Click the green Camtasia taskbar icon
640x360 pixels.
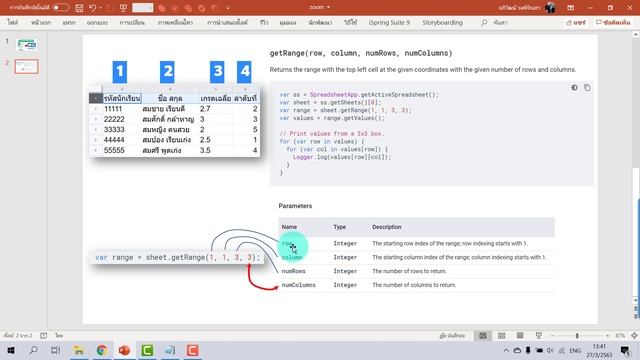click(147, 350)
